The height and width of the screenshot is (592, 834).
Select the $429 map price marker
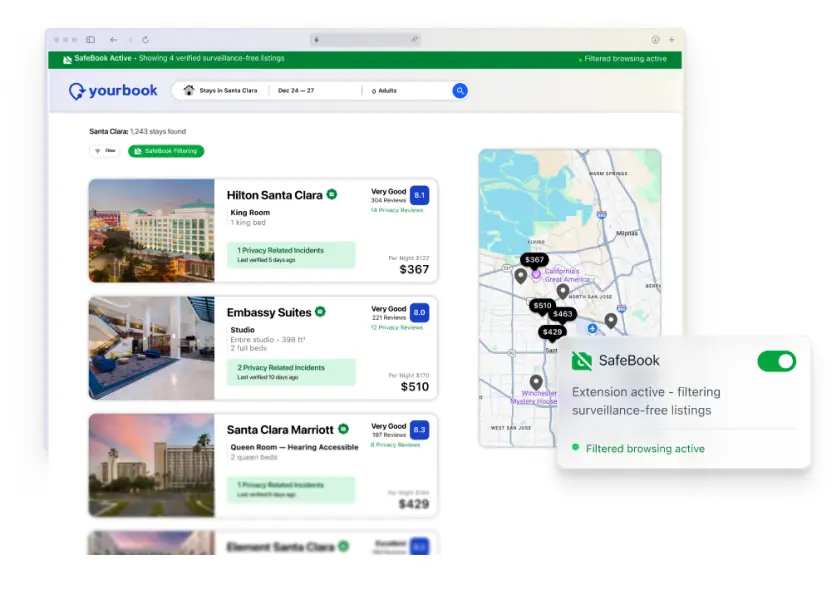[x=552, y=332]
